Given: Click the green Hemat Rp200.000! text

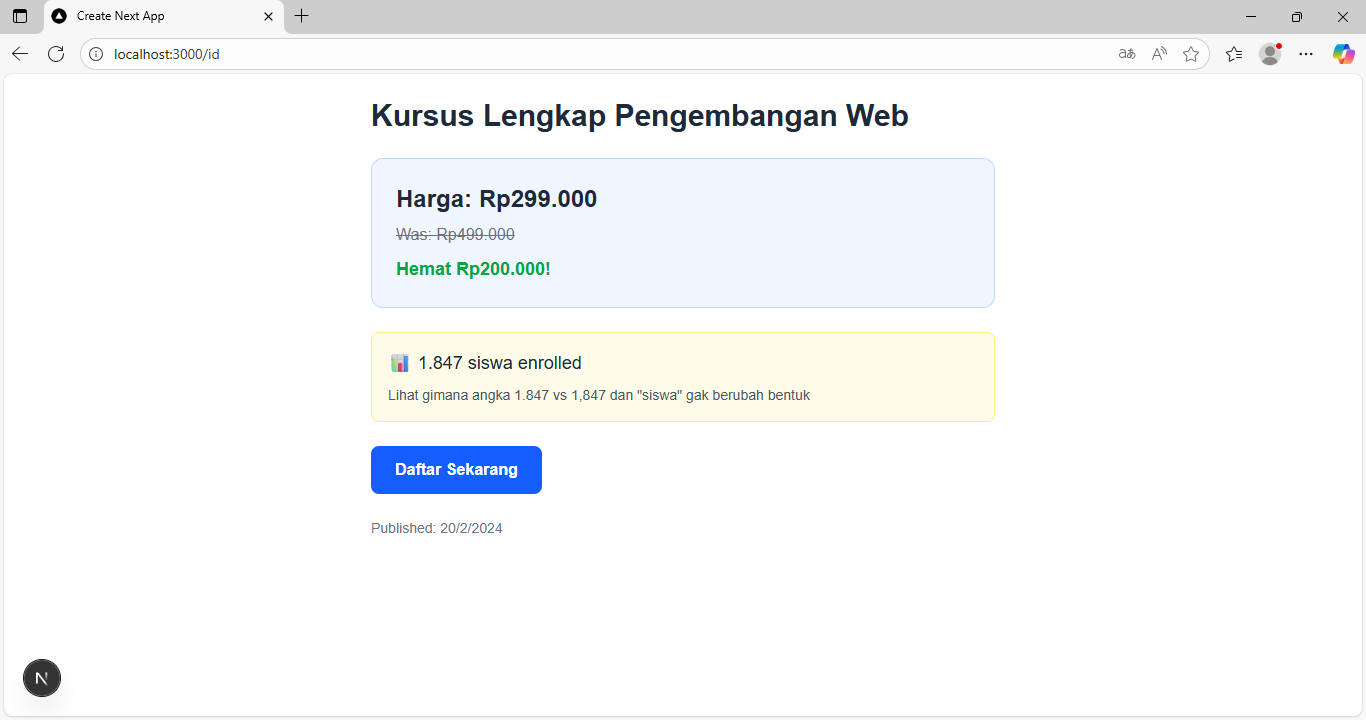Looking at the screenshot, I should coord(473,269).
